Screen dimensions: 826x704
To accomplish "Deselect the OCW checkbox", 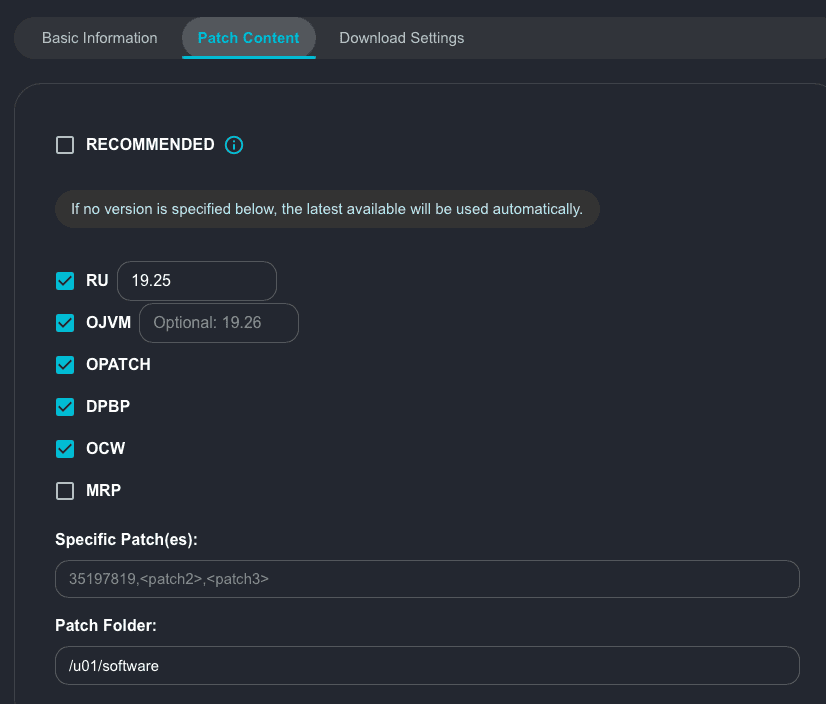I will tap(65, 449).
